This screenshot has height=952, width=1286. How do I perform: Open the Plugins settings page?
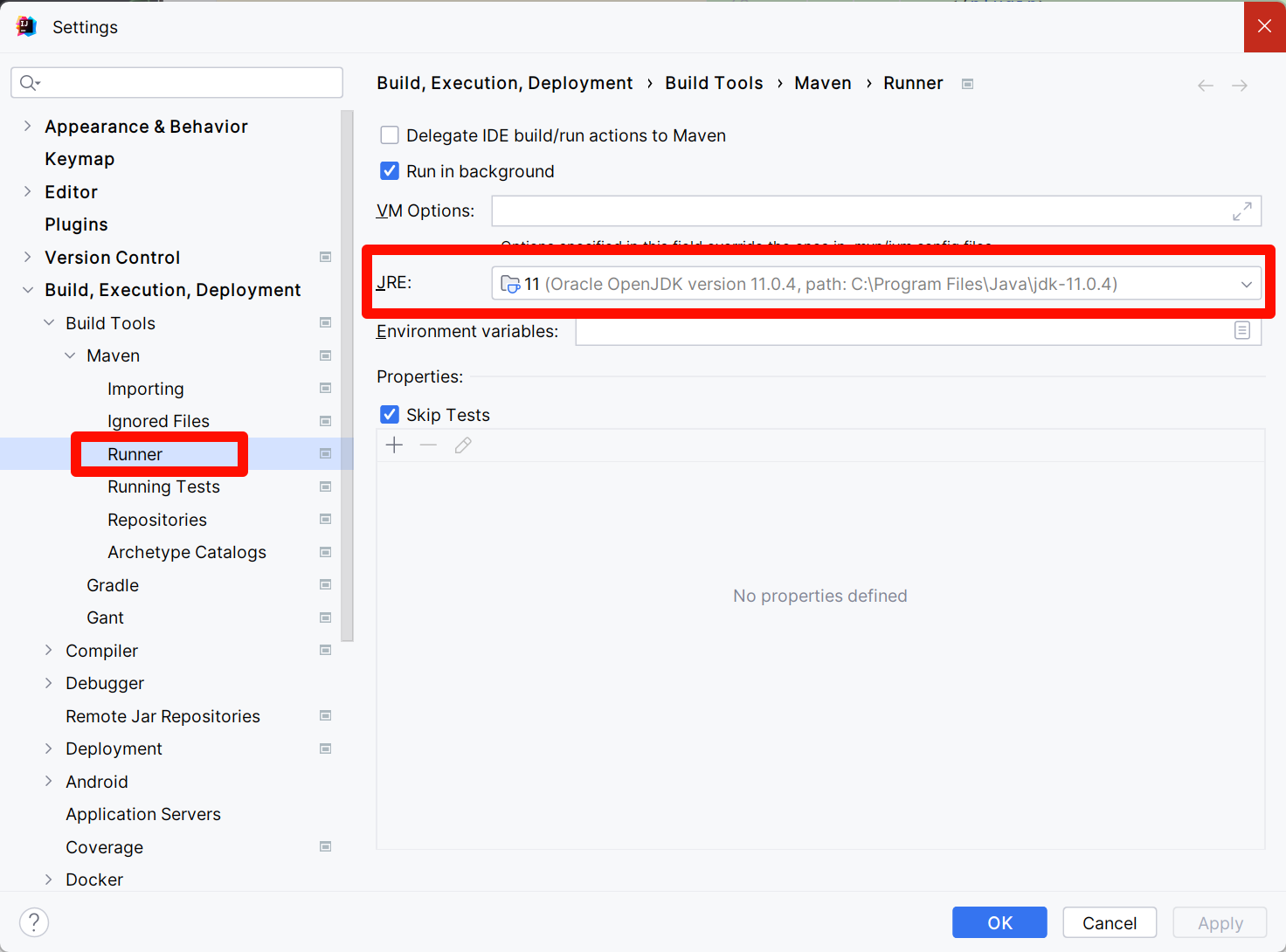point(76,224)
